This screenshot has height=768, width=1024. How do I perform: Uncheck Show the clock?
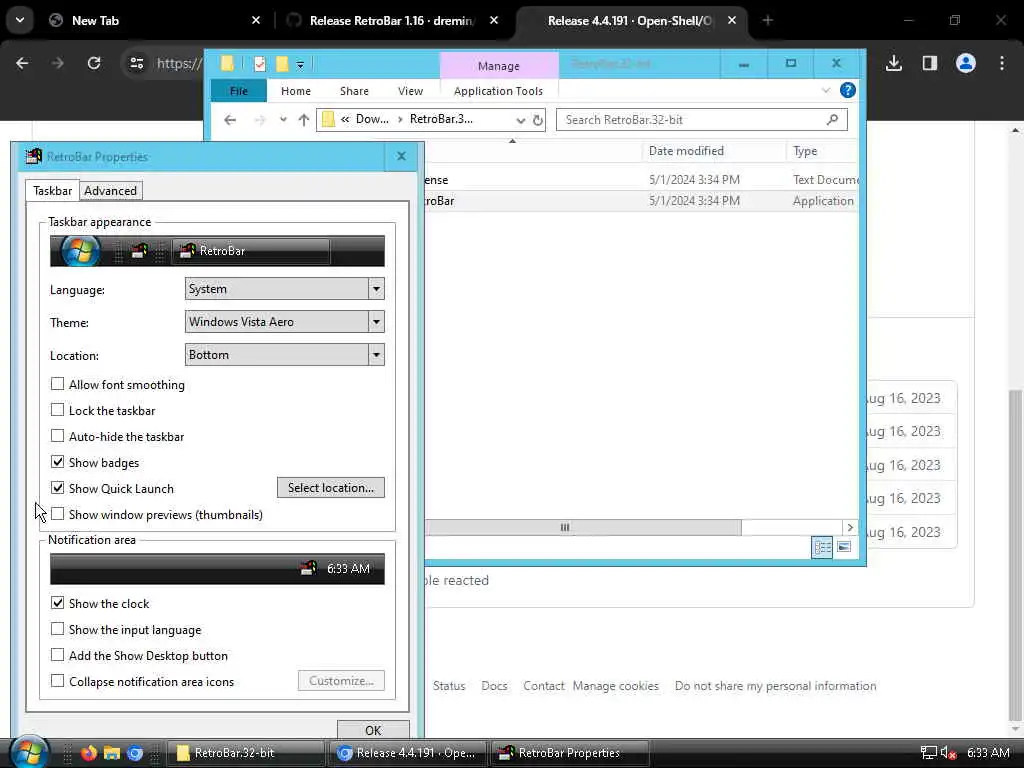tap(57, 603)
